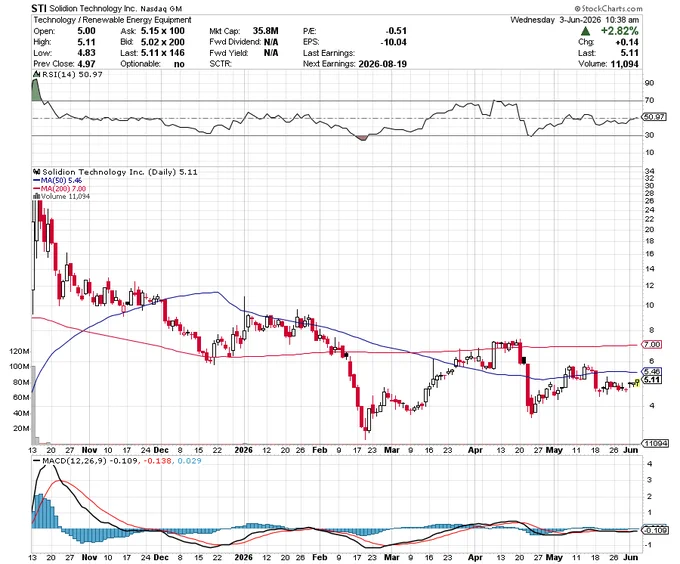Click the Mar label on price chart axis
This screenshot has height=564, width=680.
point(392,450)
